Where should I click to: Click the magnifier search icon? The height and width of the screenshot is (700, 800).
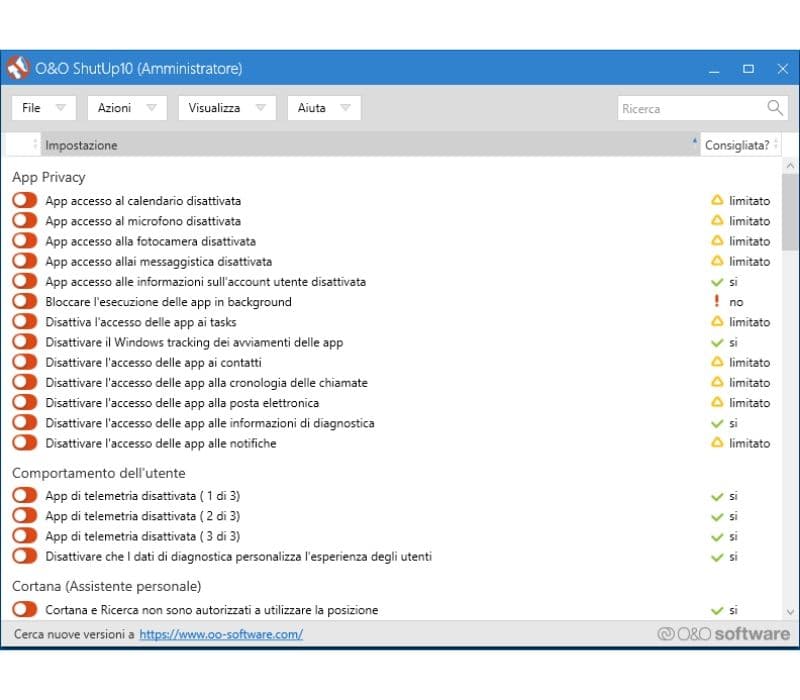[774, 108]
